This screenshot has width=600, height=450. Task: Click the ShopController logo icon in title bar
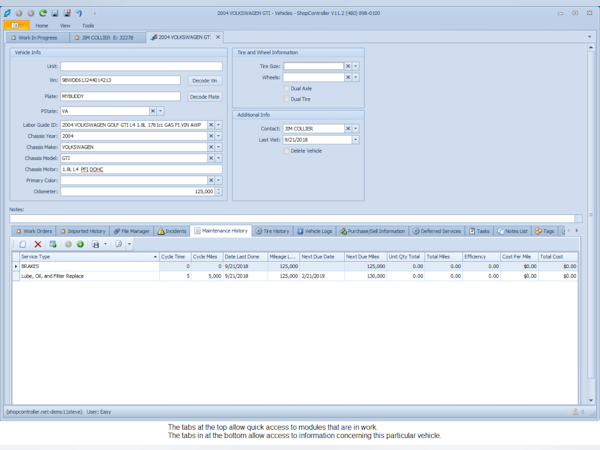click(7, 13)
